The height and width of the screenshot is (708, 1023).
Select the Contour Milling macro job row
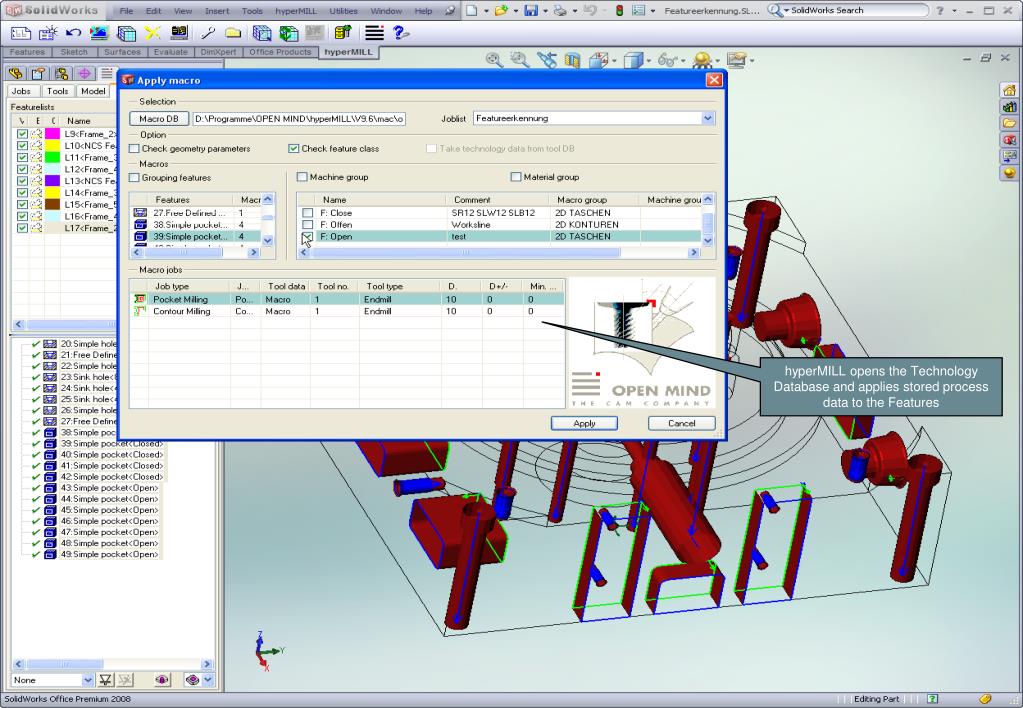pos(348,311)
